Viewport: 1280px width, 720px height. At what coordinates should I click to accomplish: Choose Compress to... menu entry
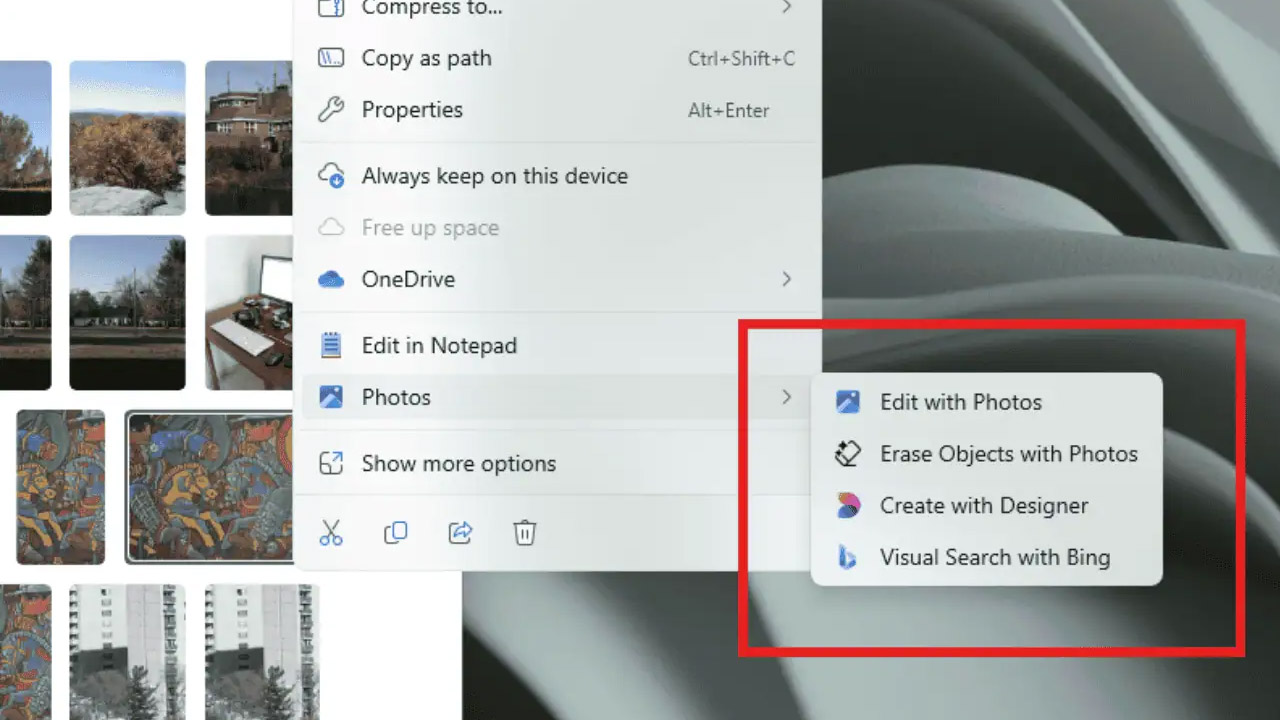click(557, 10)
